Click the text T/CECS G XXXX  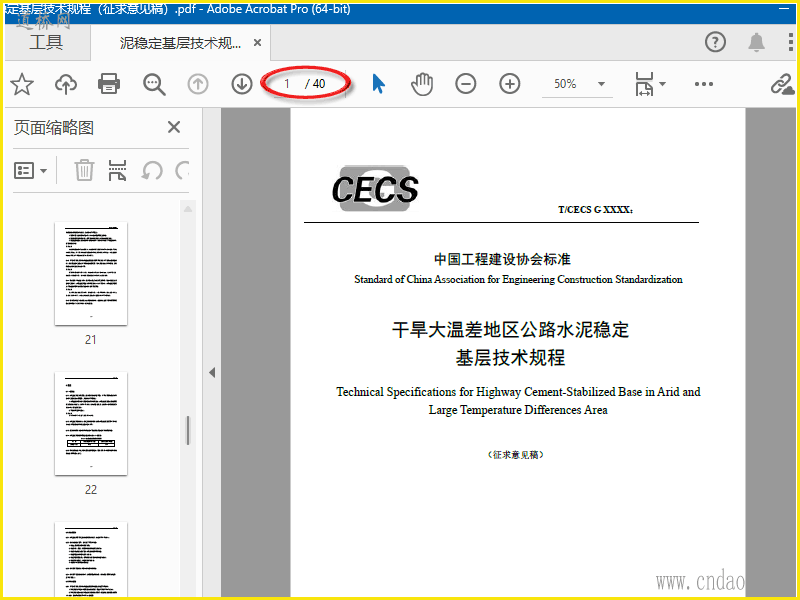(595, 210)
